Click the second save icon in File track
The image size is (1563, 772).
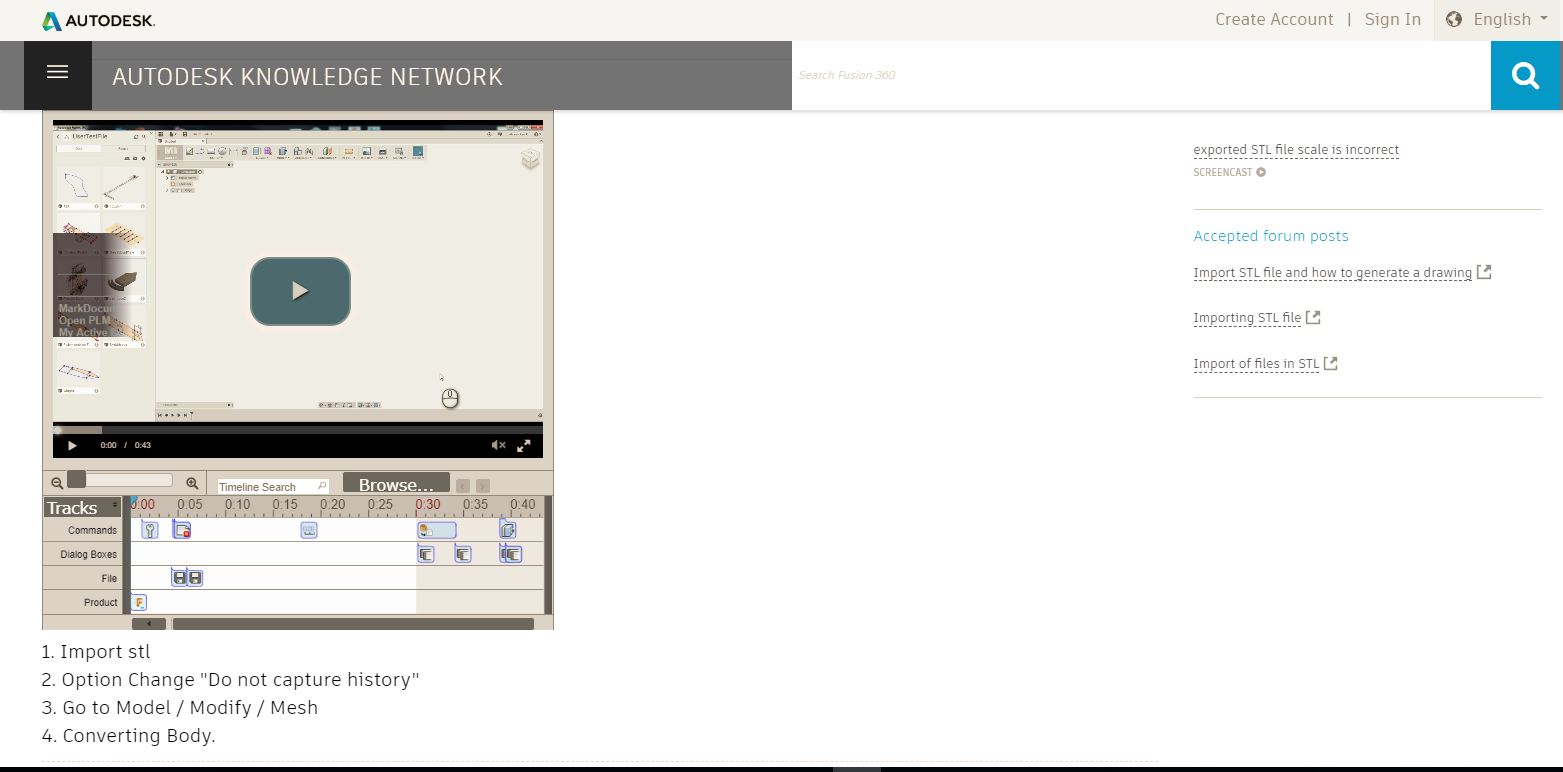tap(195, 578)
